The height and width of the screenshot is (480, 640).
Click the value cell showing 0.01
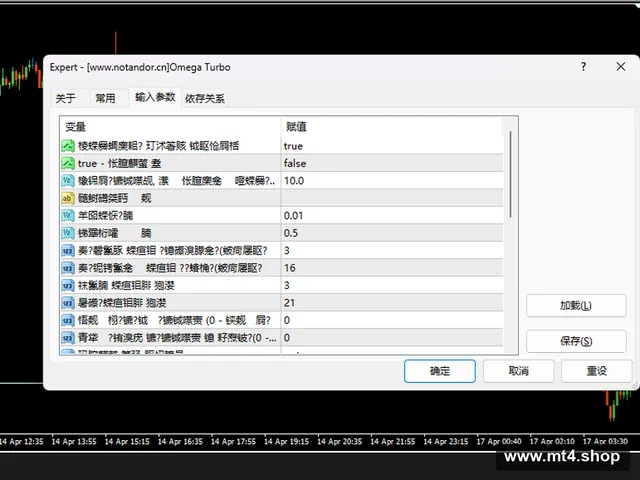pos(392,216)
